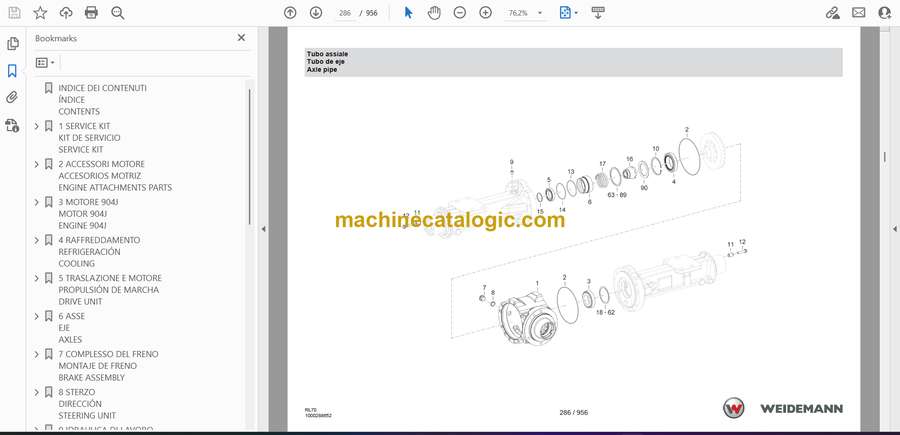The image size is (900, 435).
Task: Open bookmark options menu dropdown
Action: pos(45,62)
